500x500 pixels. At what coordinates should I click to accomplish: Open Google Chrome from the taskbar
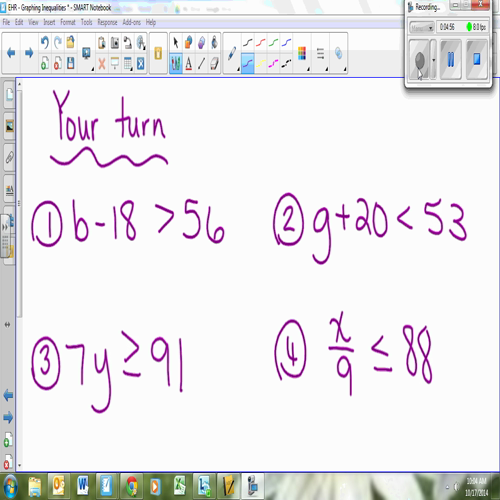coord(131,487)
